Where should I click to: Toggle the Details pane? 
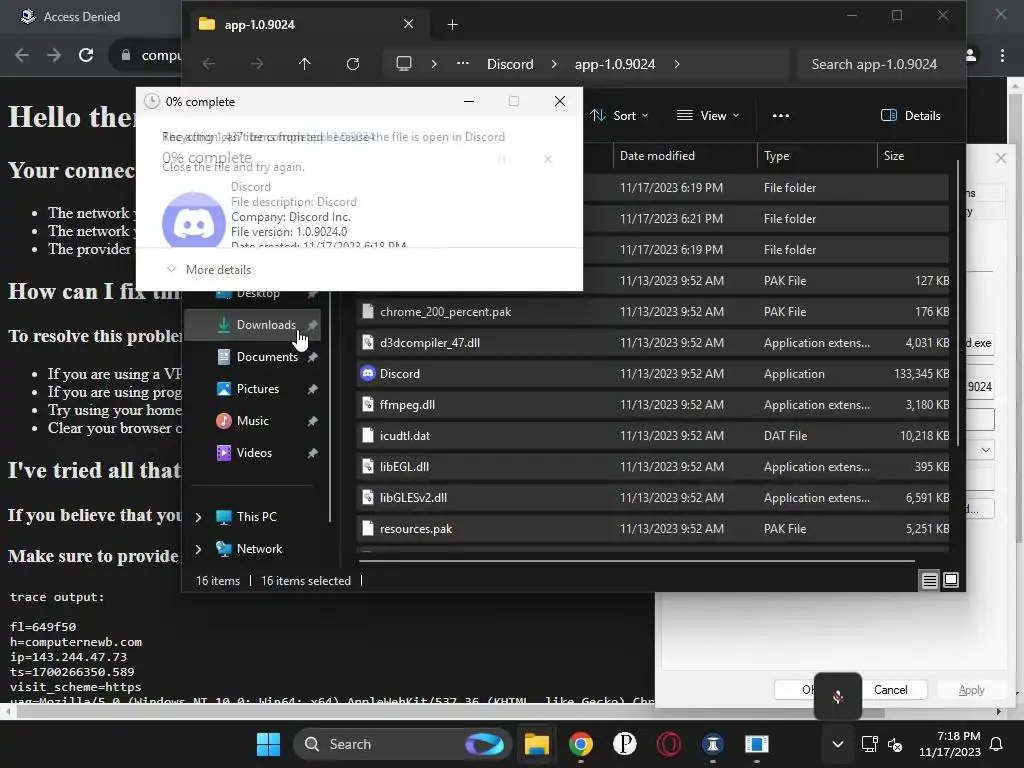tap(910, 116)
